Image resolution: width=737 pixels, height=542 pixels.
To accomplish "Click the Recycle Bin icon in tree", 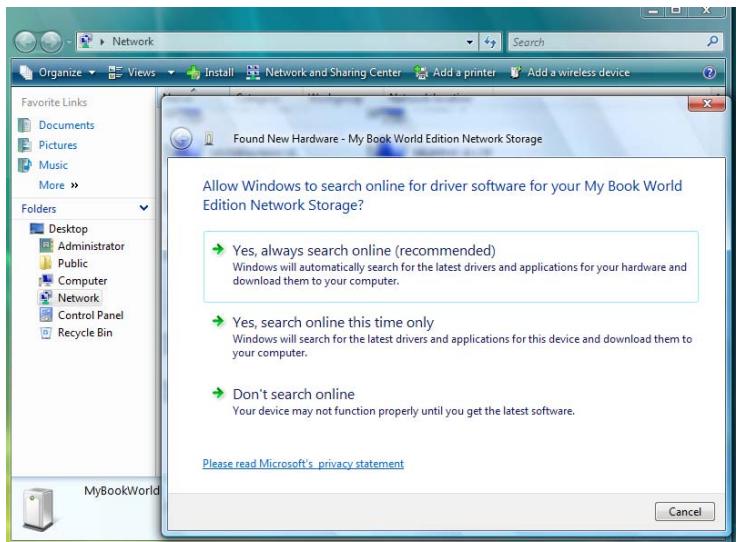I will pyautogui.click(x=46, y=333).
